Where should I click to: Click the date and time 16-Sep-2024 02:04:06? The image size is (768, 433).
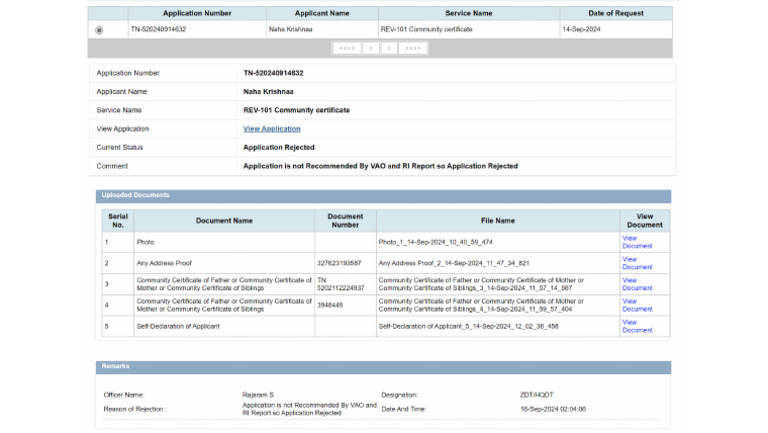(x=553, y=409)
